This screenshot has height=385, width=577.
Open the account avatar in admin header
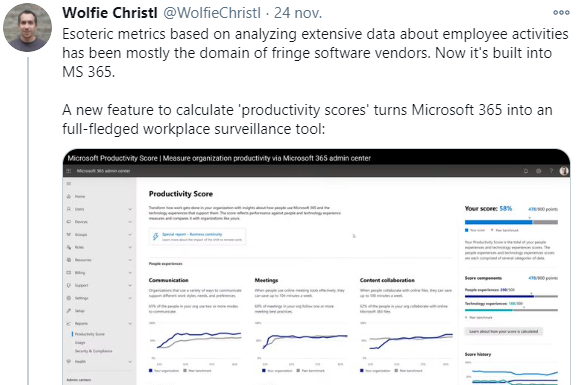564,171
